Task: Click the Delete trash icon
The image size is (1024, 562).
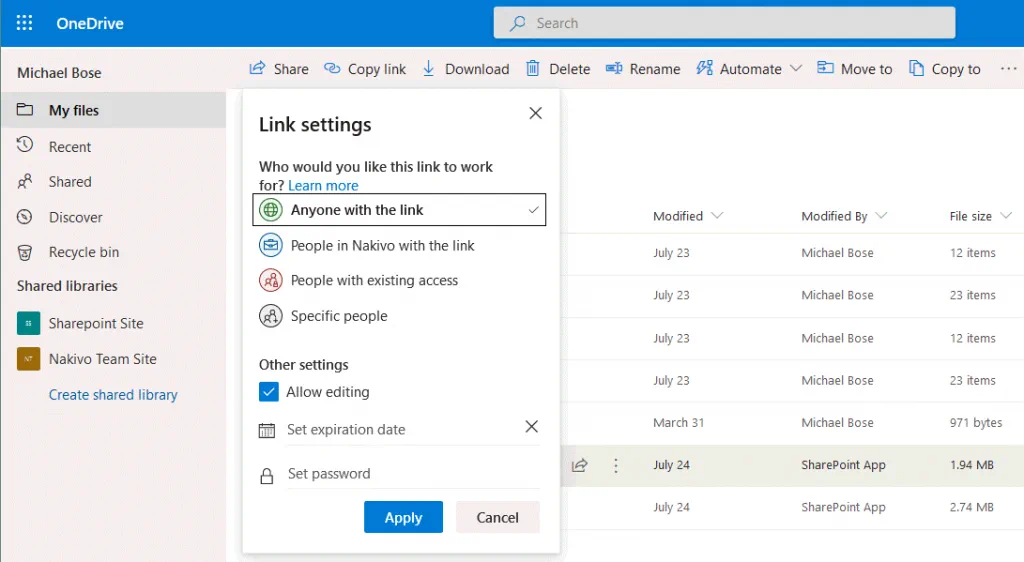Action: click(534, 68)
